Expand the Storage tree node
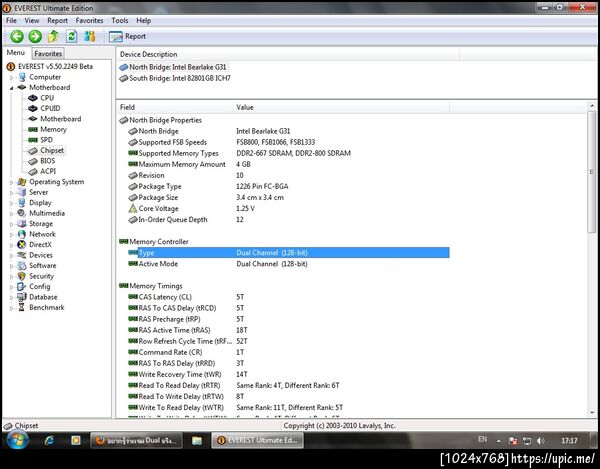Screen dimensions: 600x469 click(x=11, y=224)
